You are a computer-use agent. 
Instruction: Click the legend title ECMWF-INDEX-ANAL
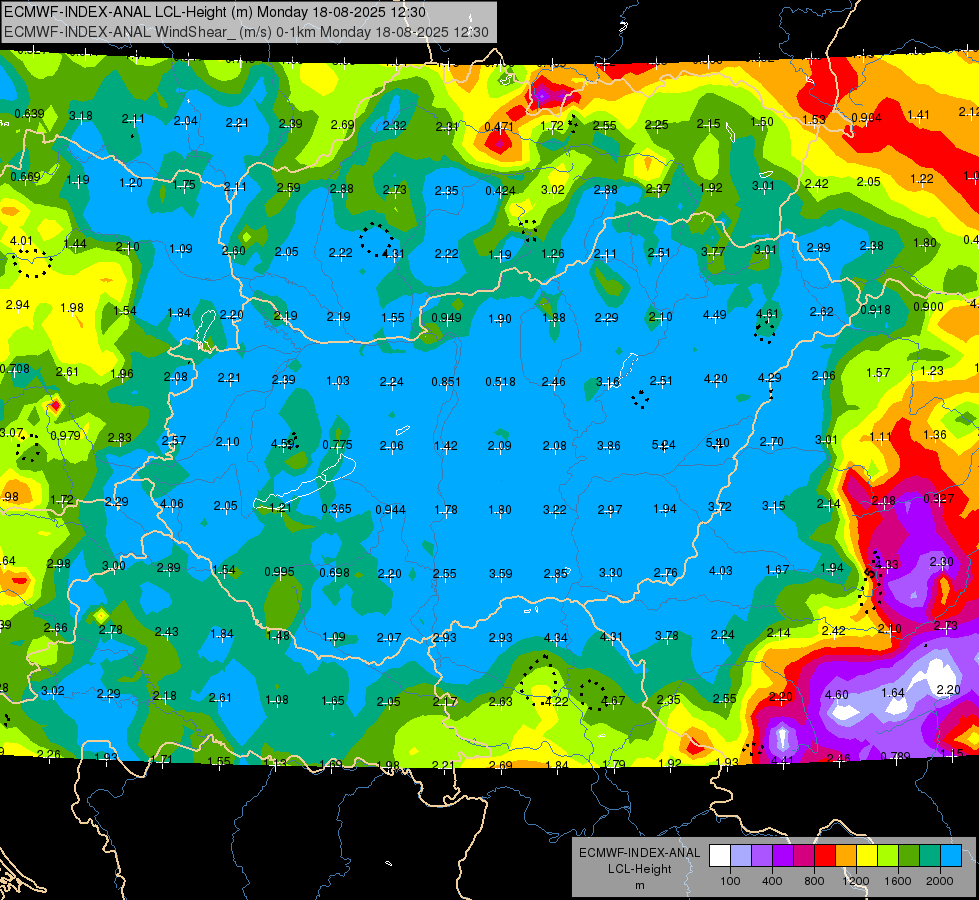[639, 853]
